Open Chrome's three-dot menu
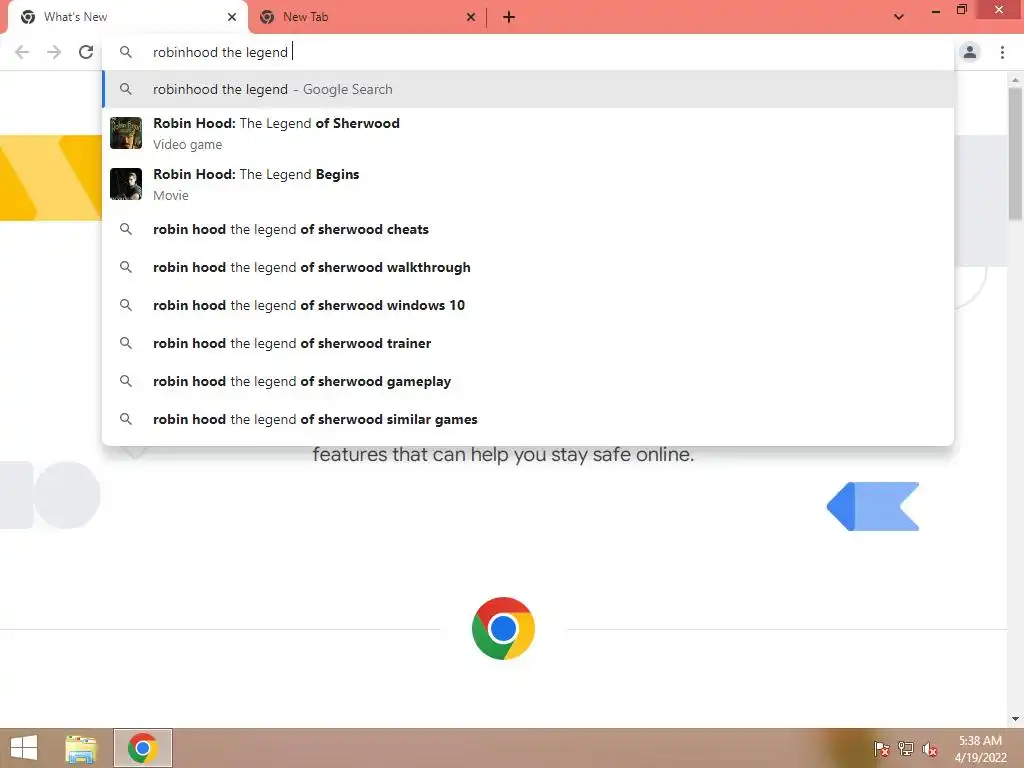The height and width of the screenshot is (768, 1024). pyautogui.click(x=1002, y=52)
